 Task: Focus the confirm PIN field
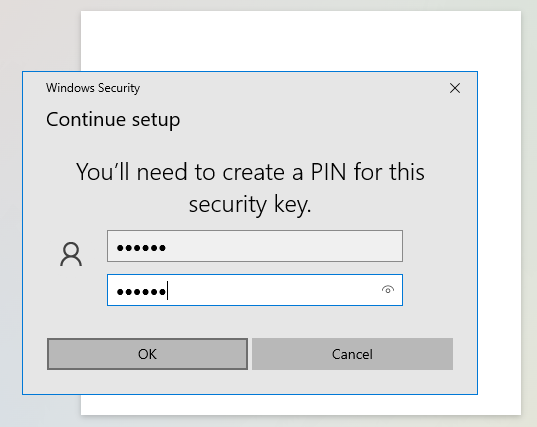[x=255, y=290]
